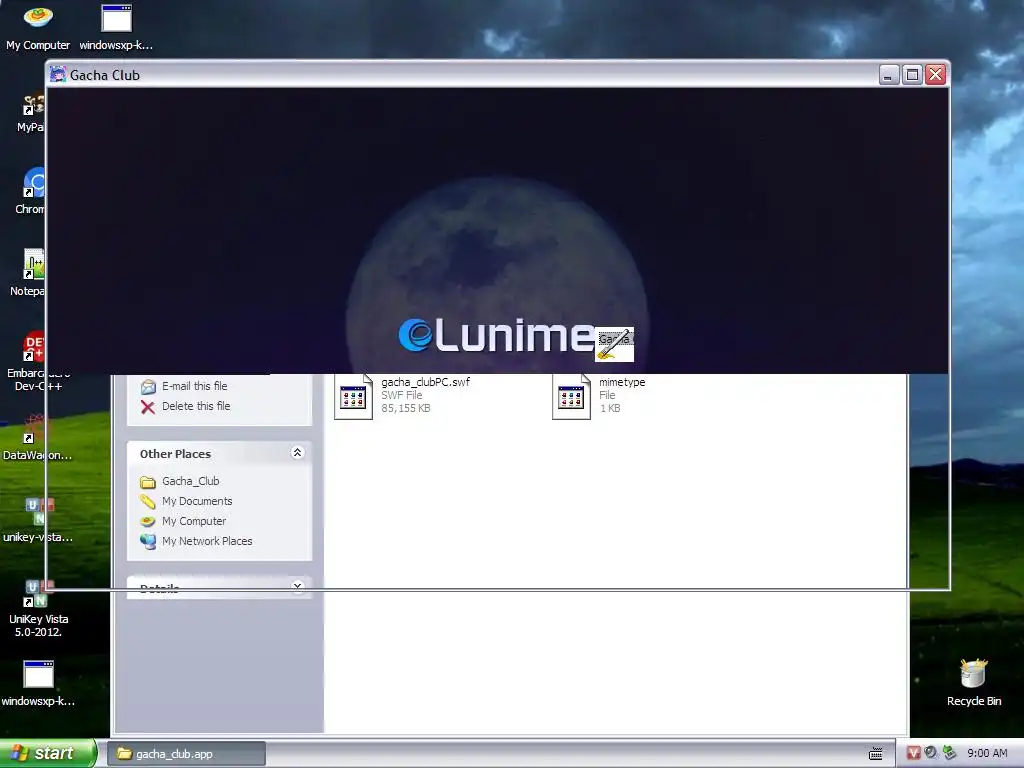Open My Documents from Other Places
The image size is (1024, 768).
pyautogui.click(x=197, y=501)
